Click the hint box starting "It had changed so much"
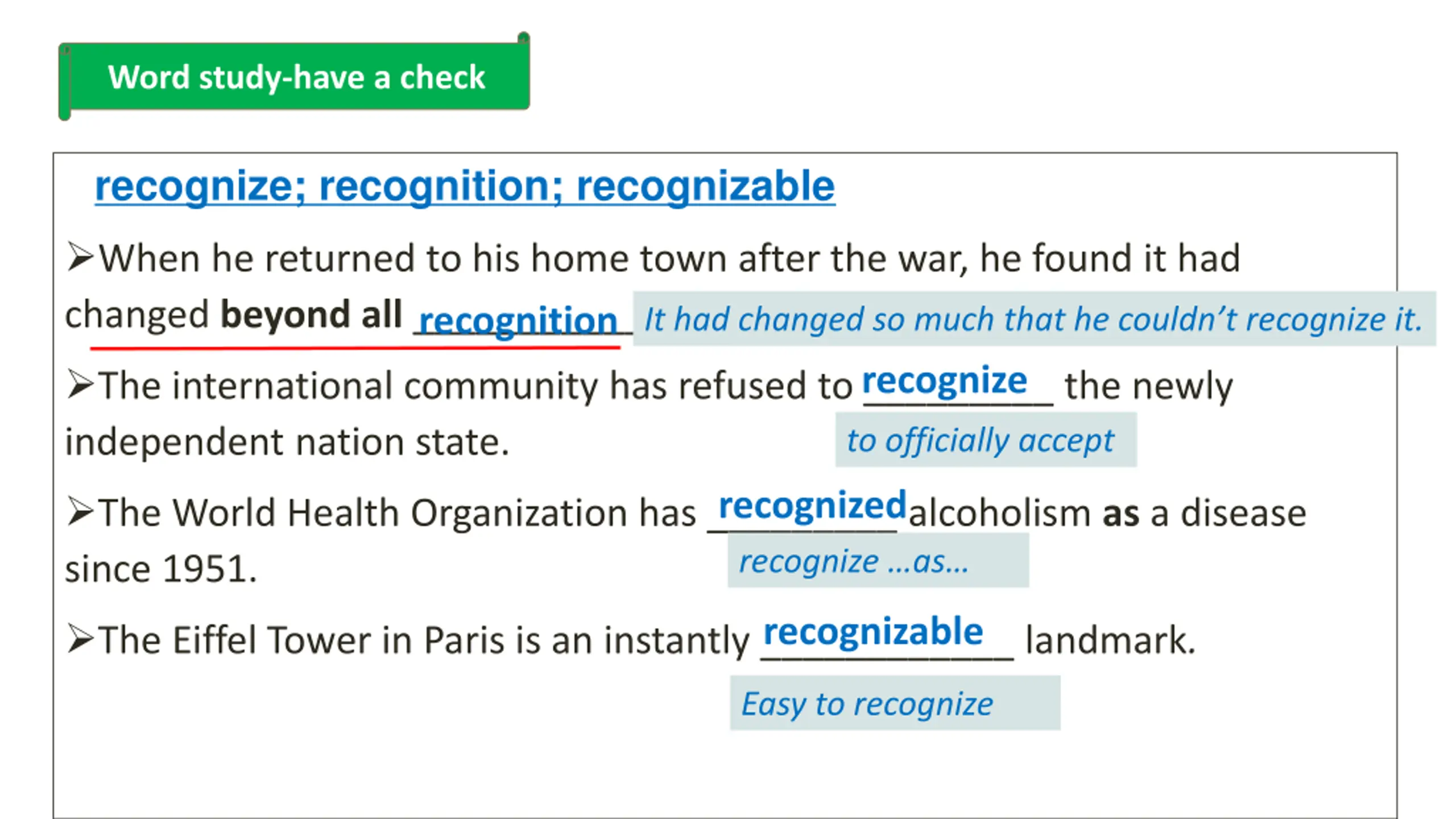The image size is (1456, 819). coord(1033,318)
